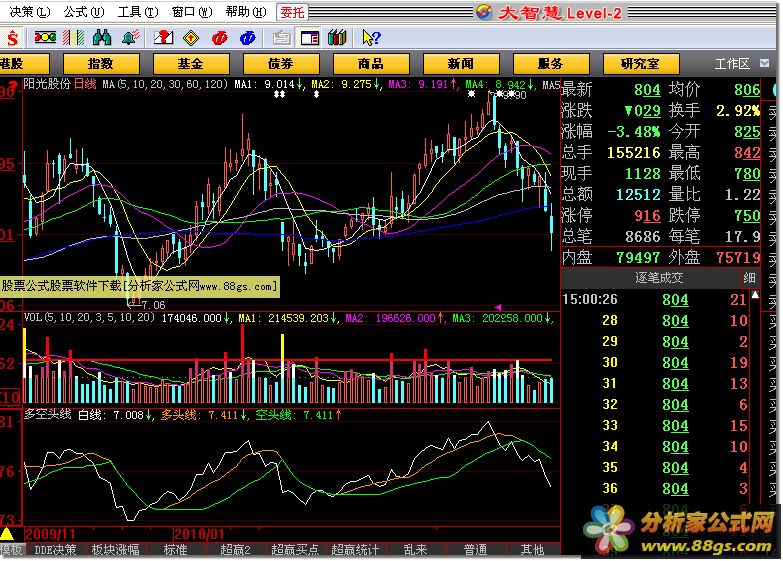Image resolution: width=783 pixels, height=561 pixels.
Task: Click the 多空头线 indicator label
Action: pos(48,414)
